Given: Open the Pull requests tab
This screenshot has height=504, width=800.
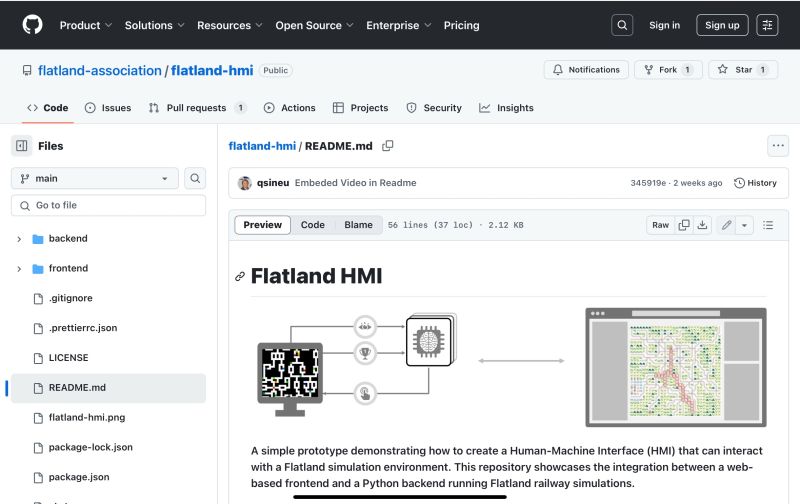Looking at the screenshot, I should tap(197, 108).
